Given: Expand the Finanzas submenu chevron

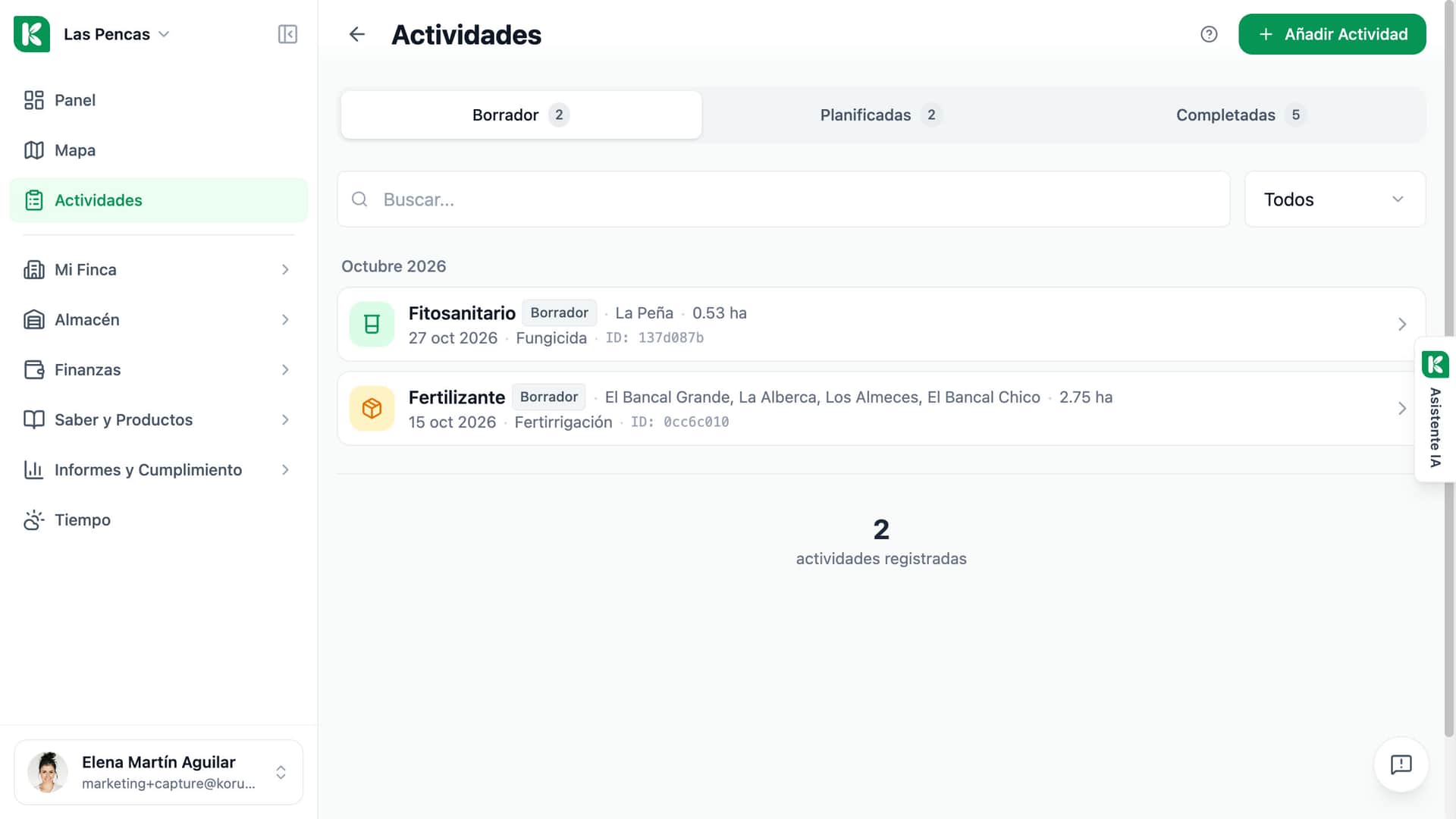Looking at the screenshot, I should pyautogui.click(x=285, y=370).
